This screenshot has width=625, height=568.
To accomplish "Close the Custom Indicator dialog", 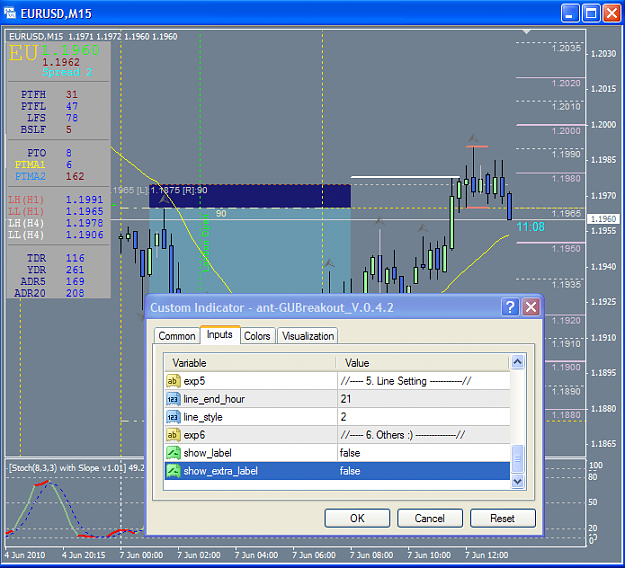I will point(531,307).
